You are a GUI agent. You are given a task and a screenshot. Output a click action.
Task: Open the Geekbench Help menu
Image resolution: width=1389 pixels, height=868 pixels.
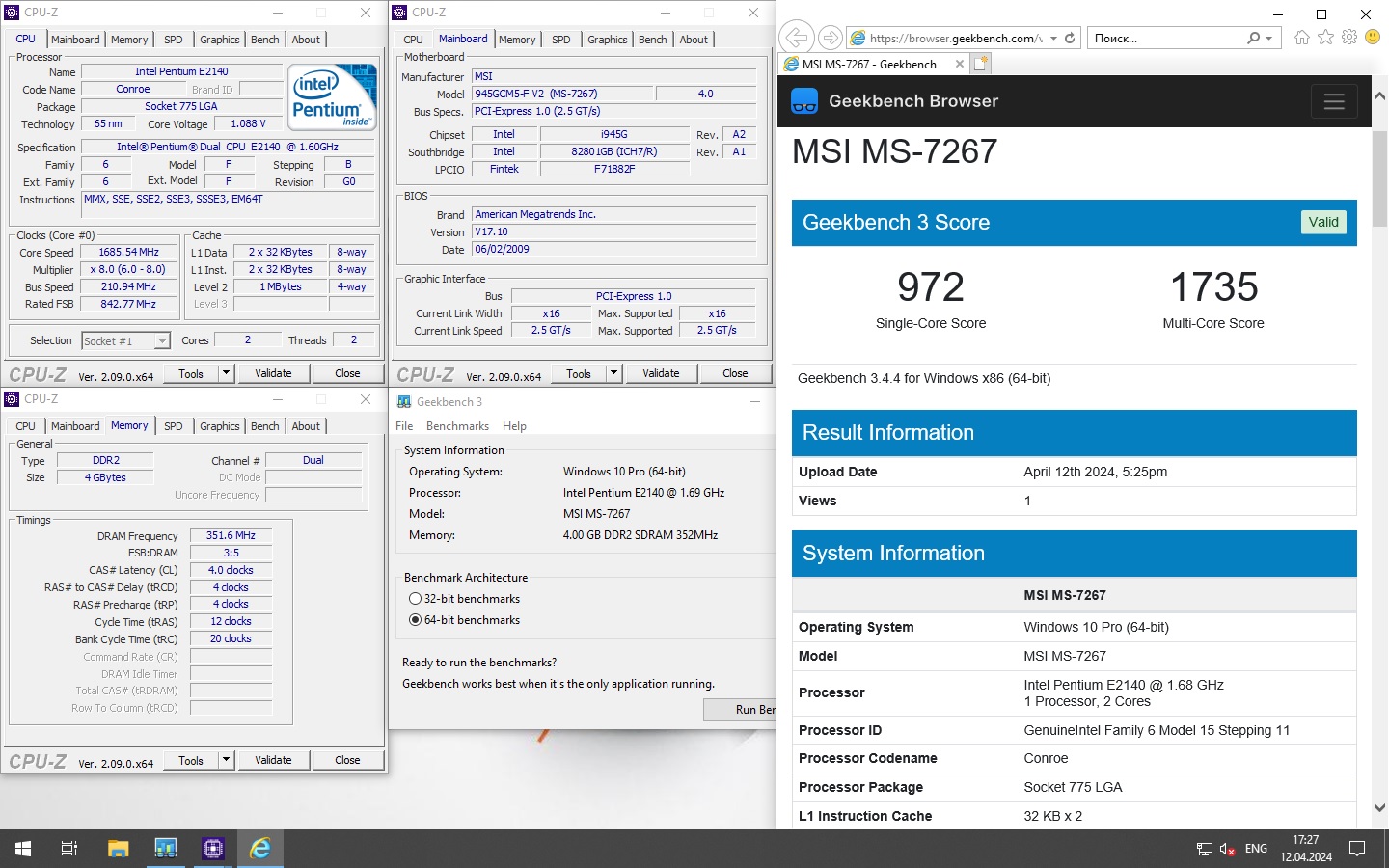pyautogui.click(x=514, y=426)
